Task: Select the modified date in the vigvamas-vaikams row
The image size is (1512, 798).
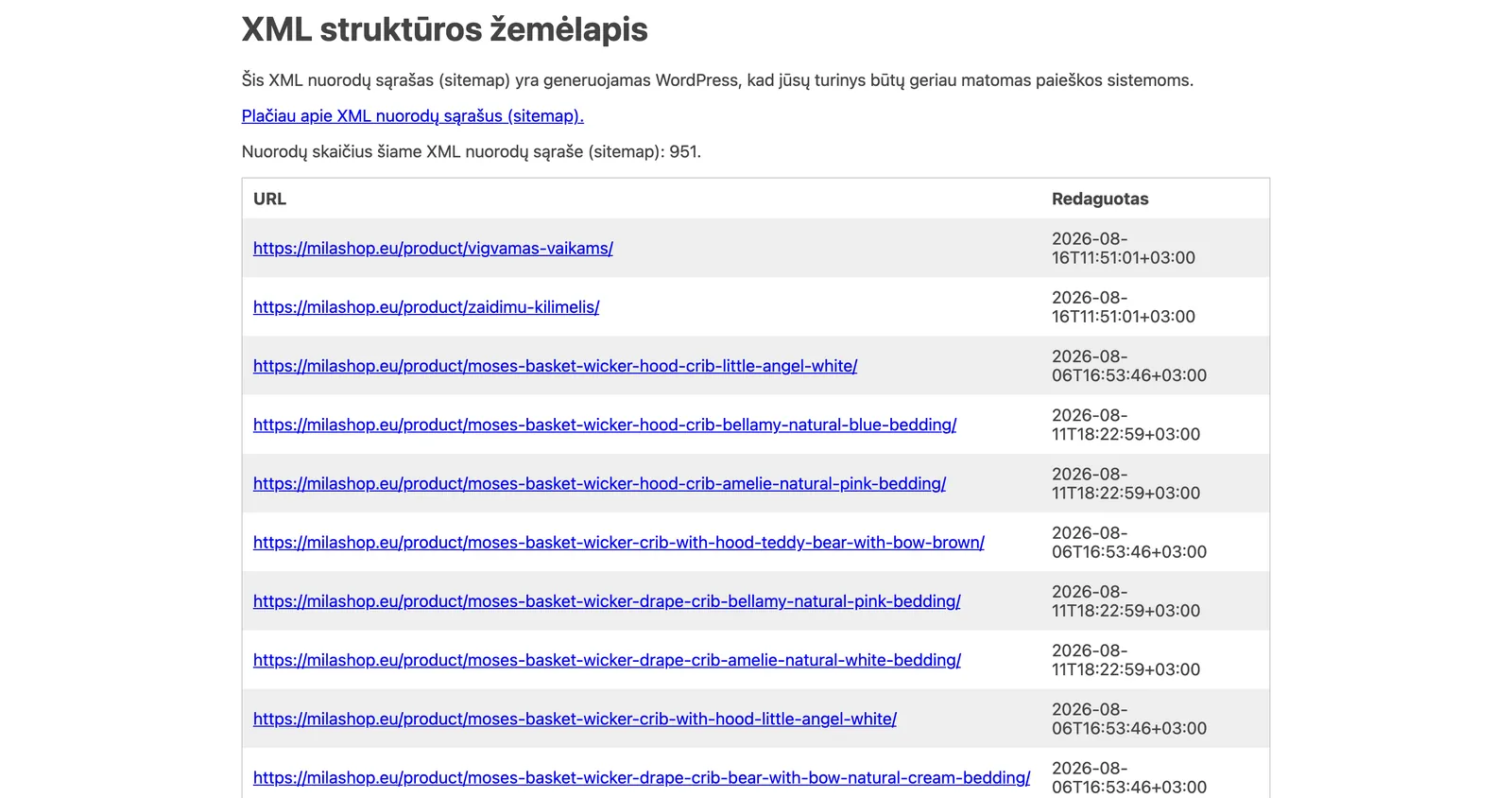Action: pos(1124,249)
